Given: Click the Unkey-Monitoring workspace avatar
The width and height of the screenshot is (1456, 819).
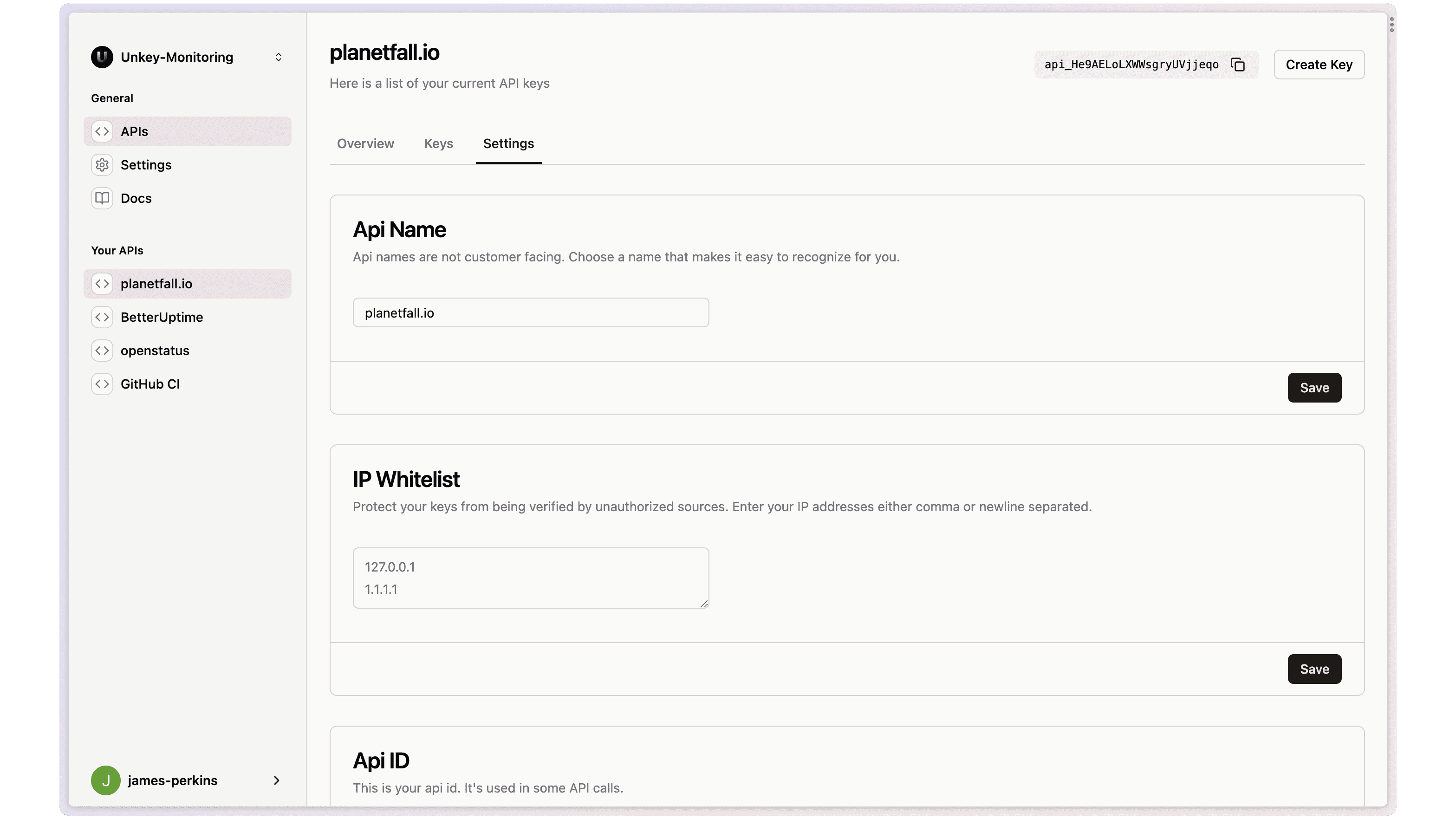Looking at the screenshot, I should 102,57.
